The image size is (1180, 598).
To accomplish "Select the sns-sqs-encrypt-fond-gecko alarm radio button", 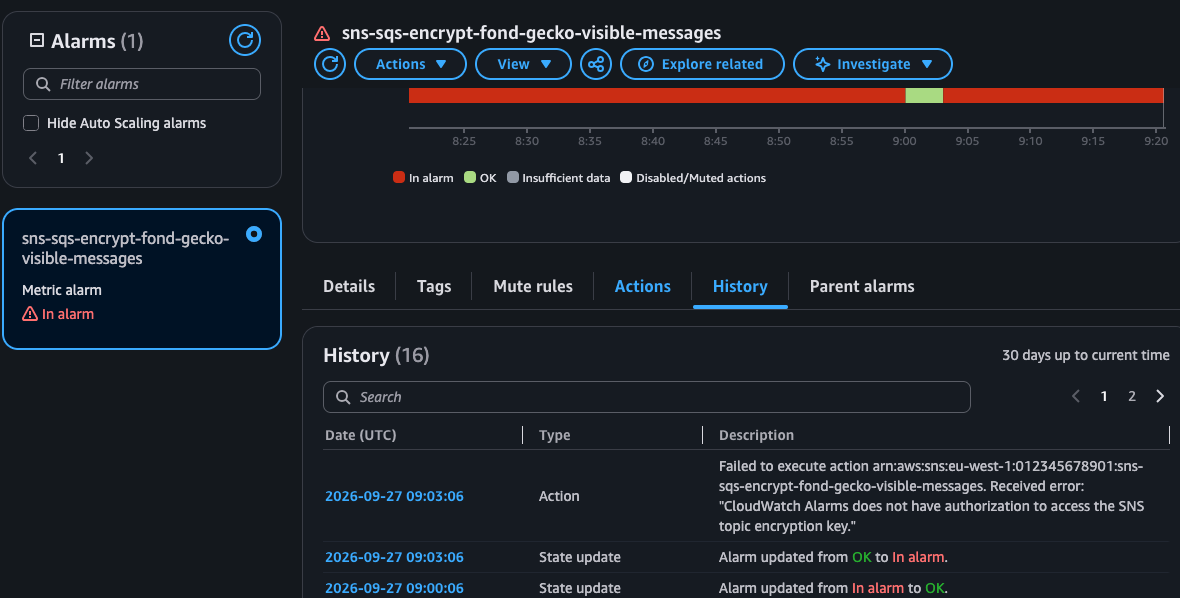I will [254, 234].
